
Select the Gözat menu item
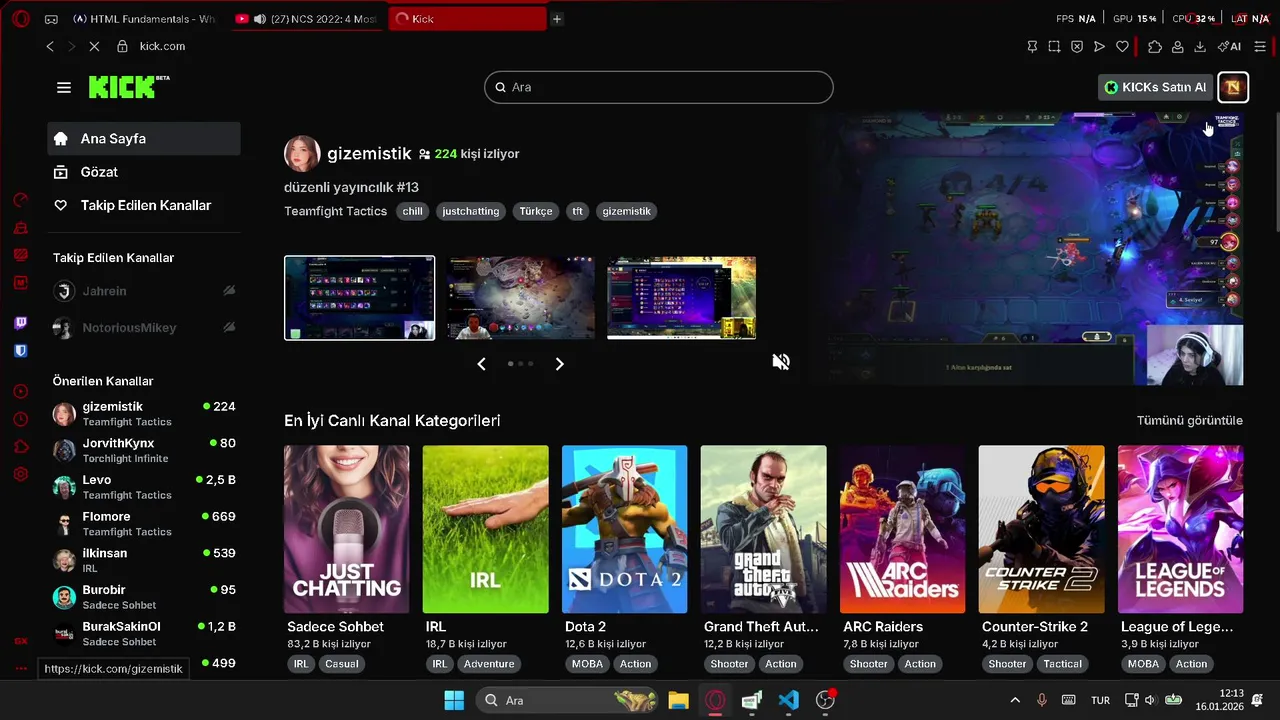coord(144,172)
